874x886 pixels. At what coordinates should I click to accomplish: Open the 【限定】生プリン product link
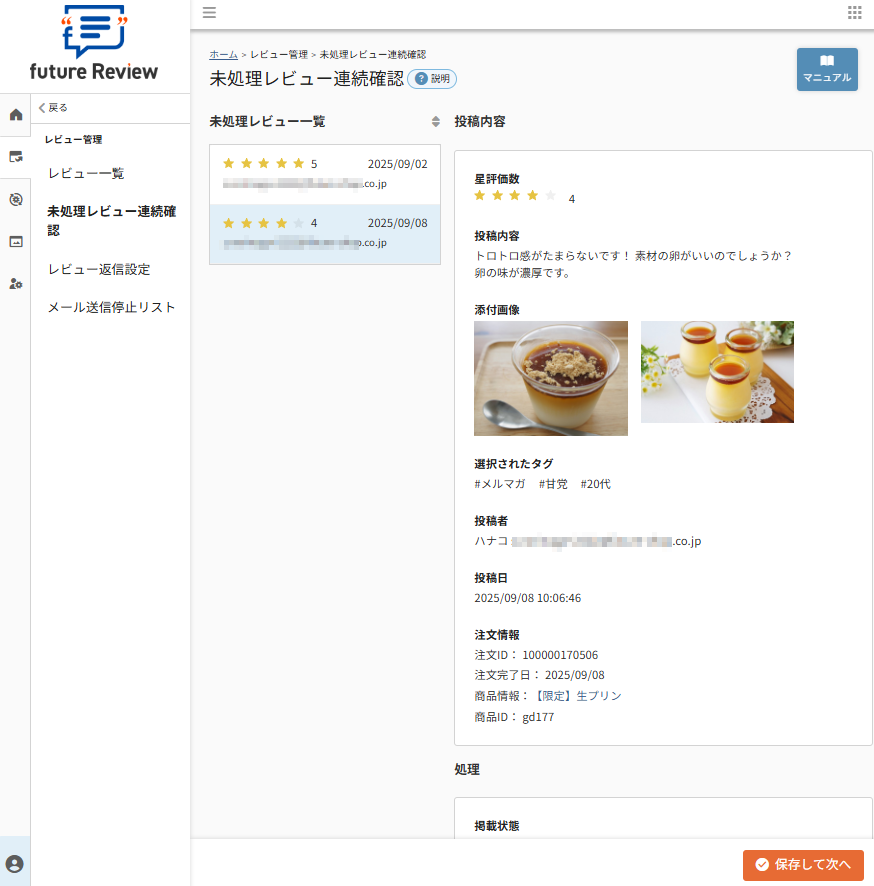(577, 695)
